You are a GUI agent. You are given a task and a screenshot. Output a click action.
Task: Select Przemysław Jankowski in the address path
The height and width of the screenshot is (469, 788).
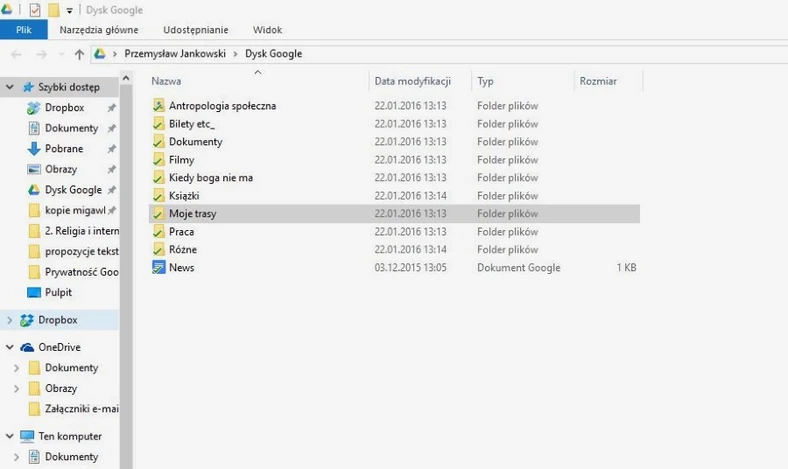175,54
